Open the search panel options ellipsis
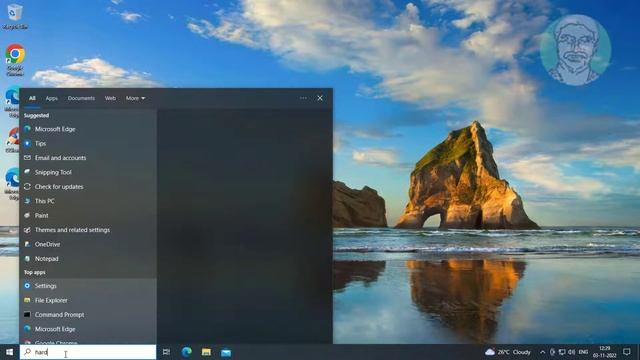This screenshot has height=360, width=640. (x=303, y=98)
